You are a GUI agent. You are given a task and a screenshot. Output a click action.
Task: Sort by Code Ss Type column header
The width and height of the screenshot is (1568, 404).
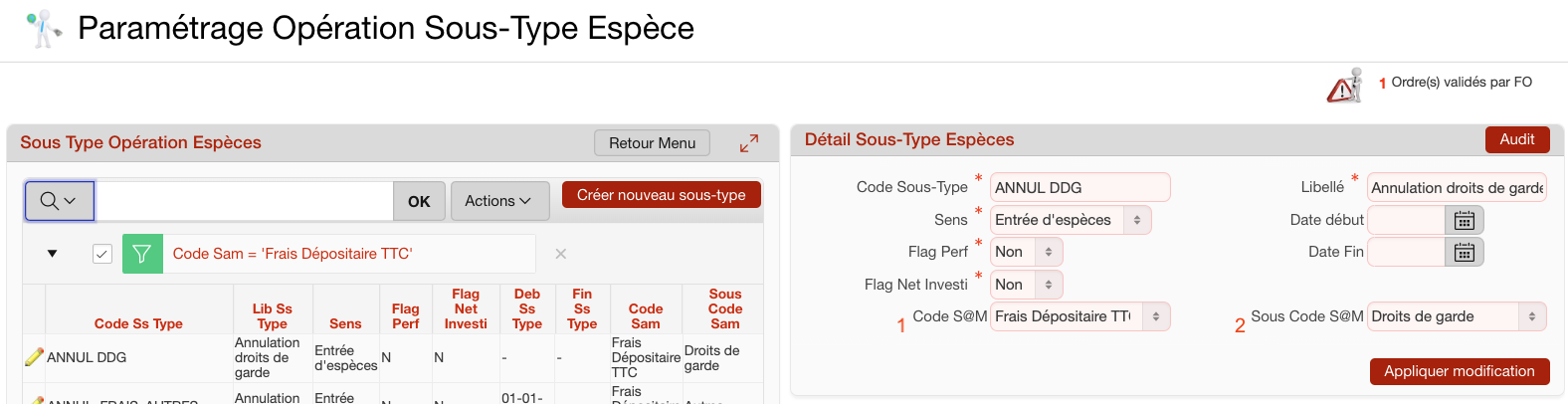point(138,323)
